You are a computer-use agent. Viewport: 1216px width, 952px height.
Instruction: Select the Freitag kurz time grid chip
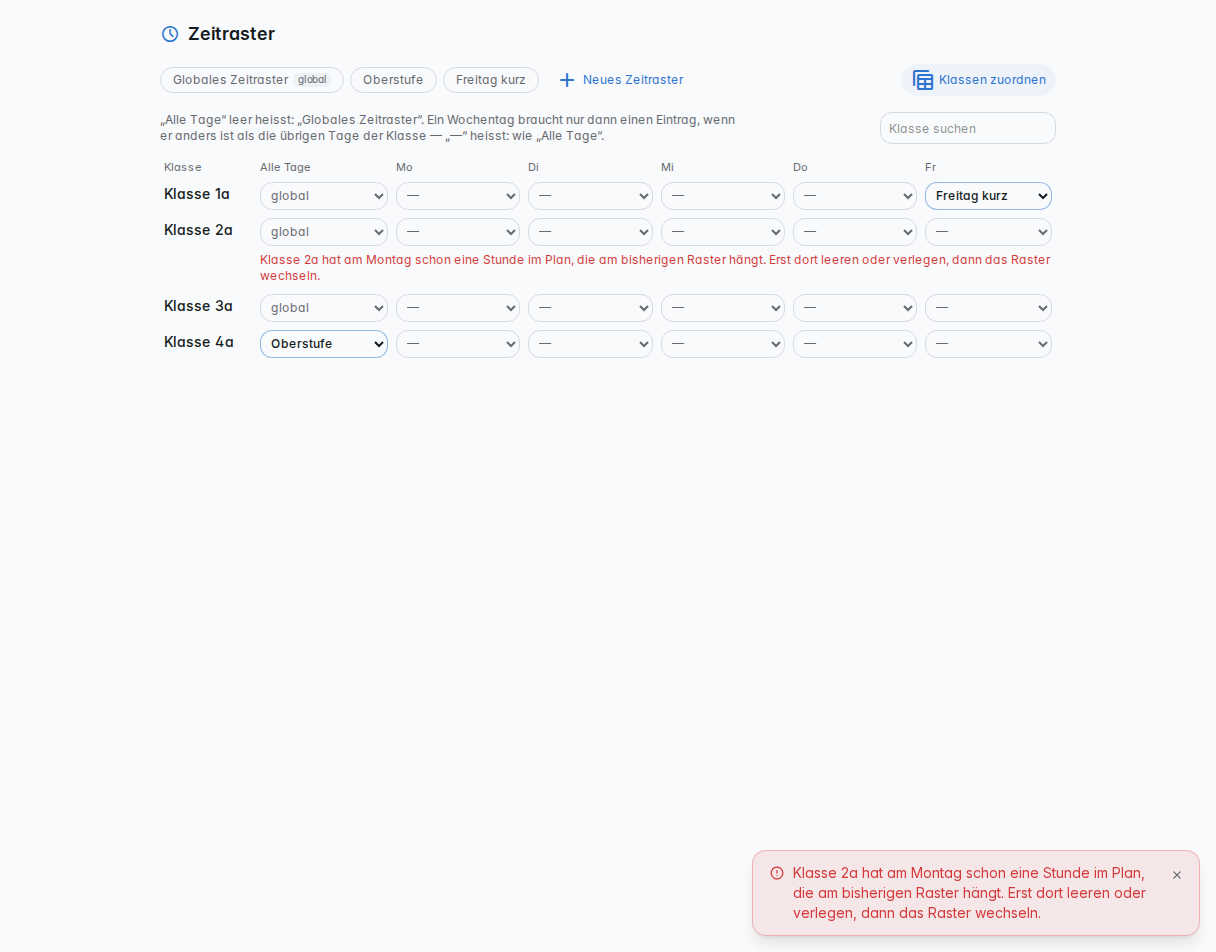tap(491, 80)
